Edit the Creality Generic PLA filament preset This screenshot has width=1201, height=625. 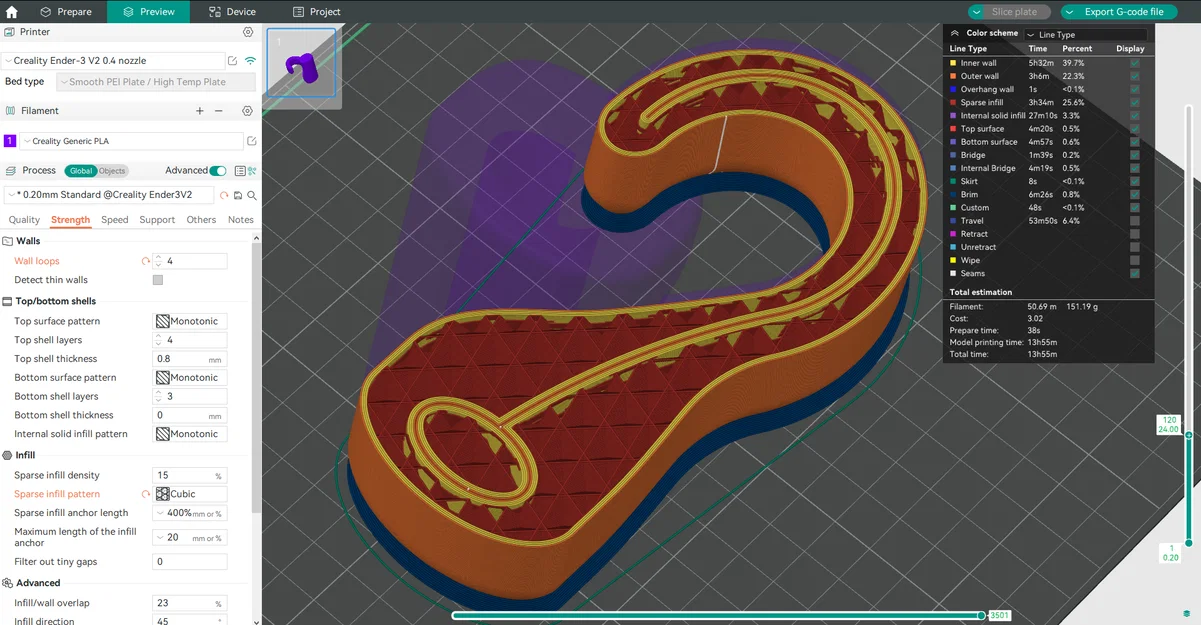click(252, 141)
